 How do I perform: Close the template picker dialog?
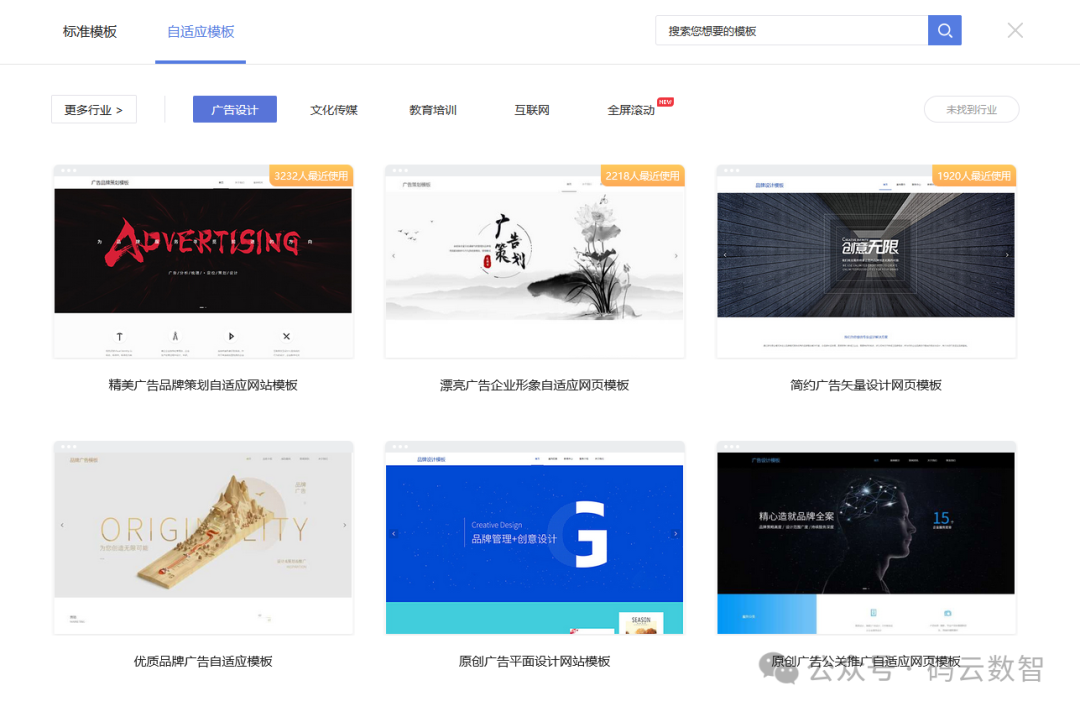pos(1015,30)
